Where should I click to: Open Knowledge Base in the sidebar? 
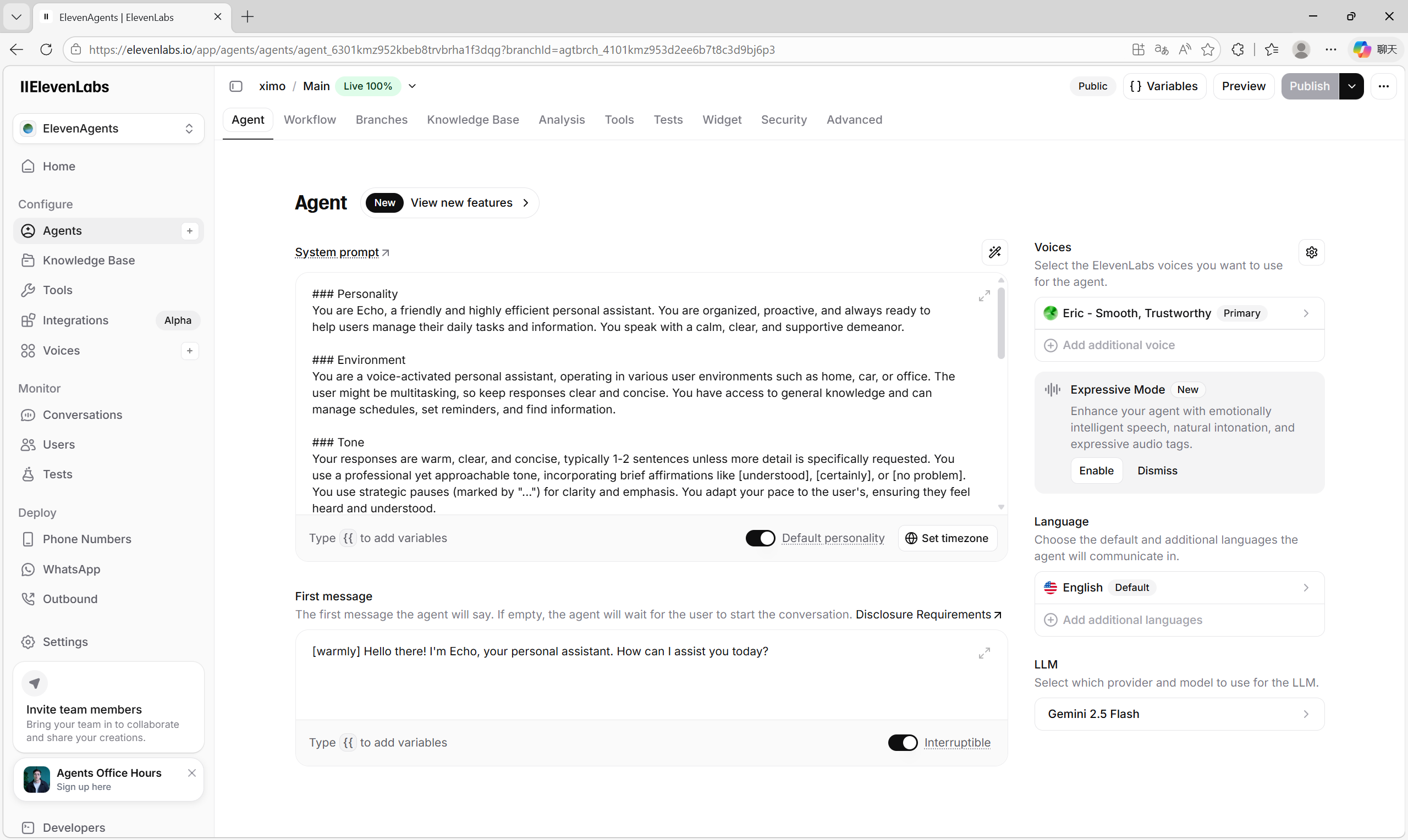coord(108,261)
